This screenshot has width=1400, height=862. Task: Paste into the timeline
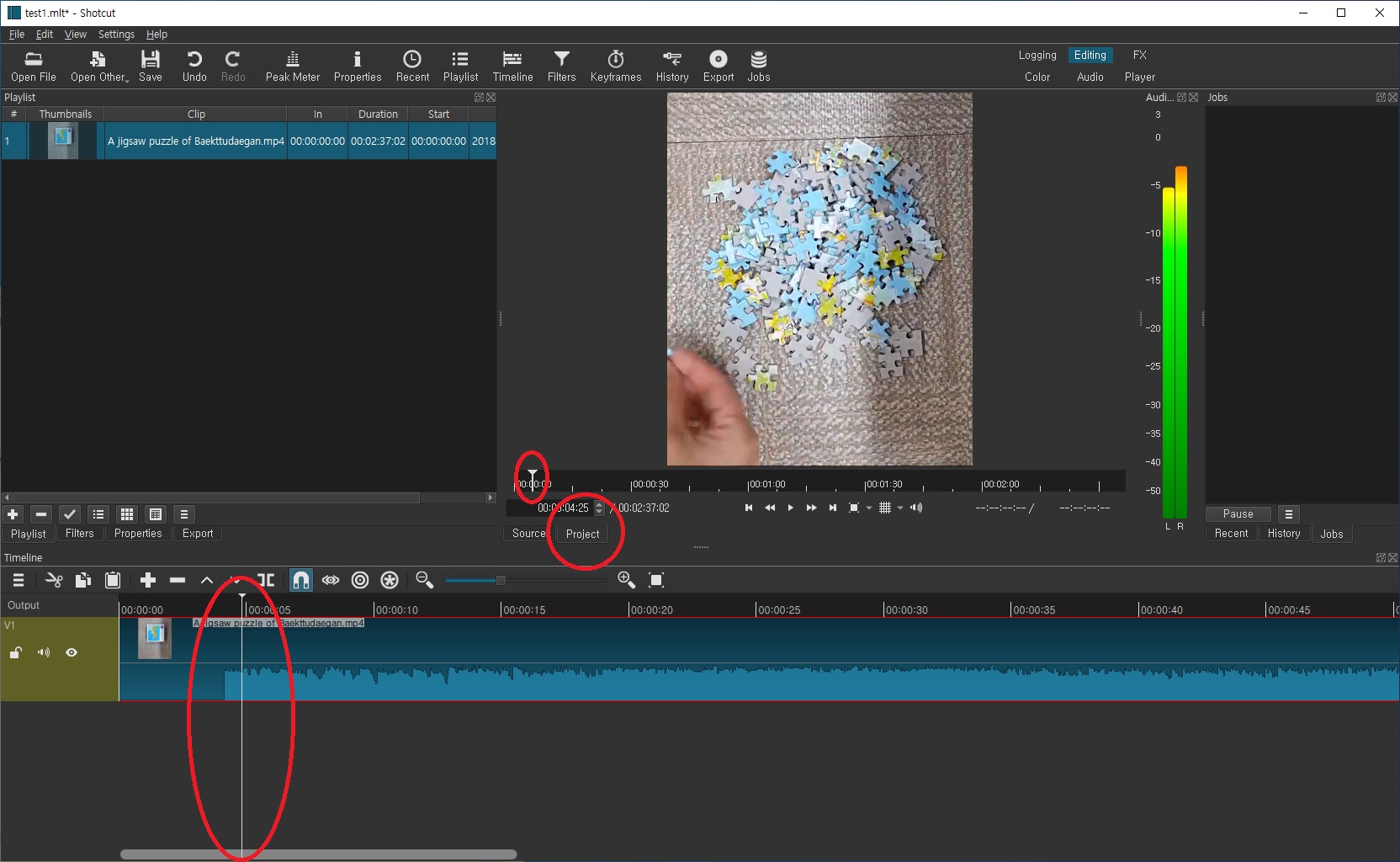113,580
